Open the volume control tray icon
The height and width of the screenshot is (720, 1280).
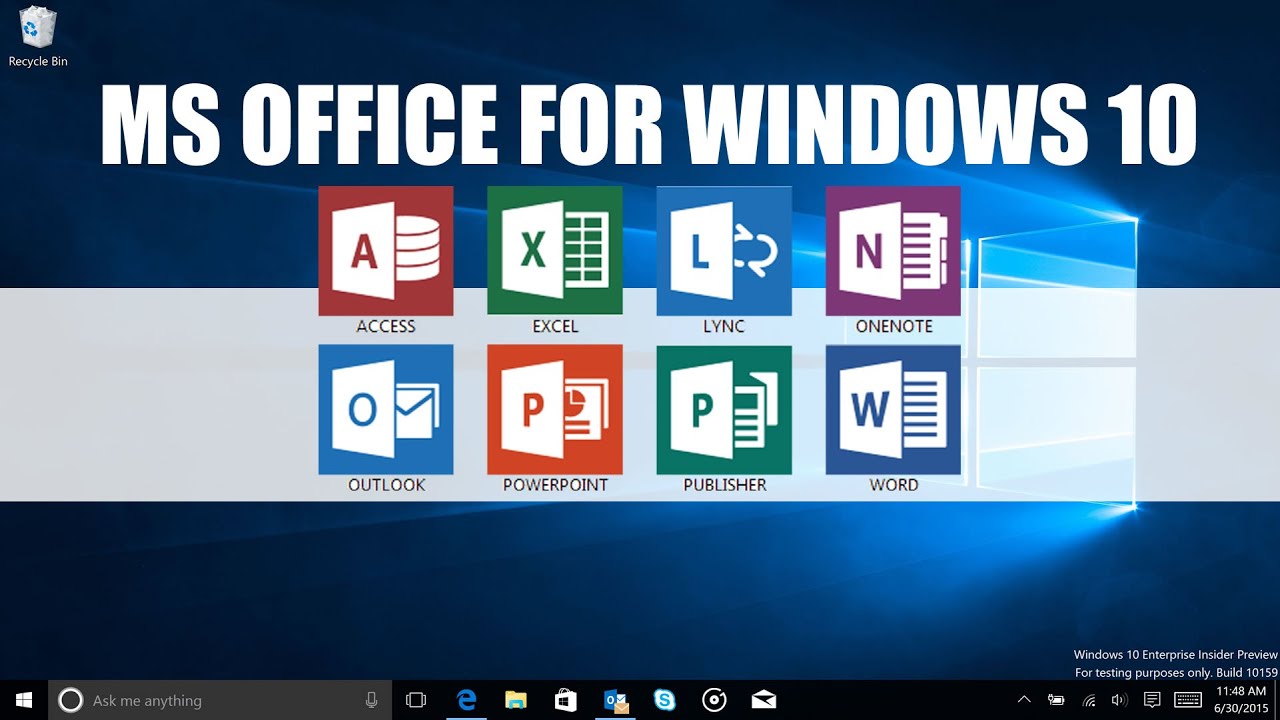(x=1120, y=700)
